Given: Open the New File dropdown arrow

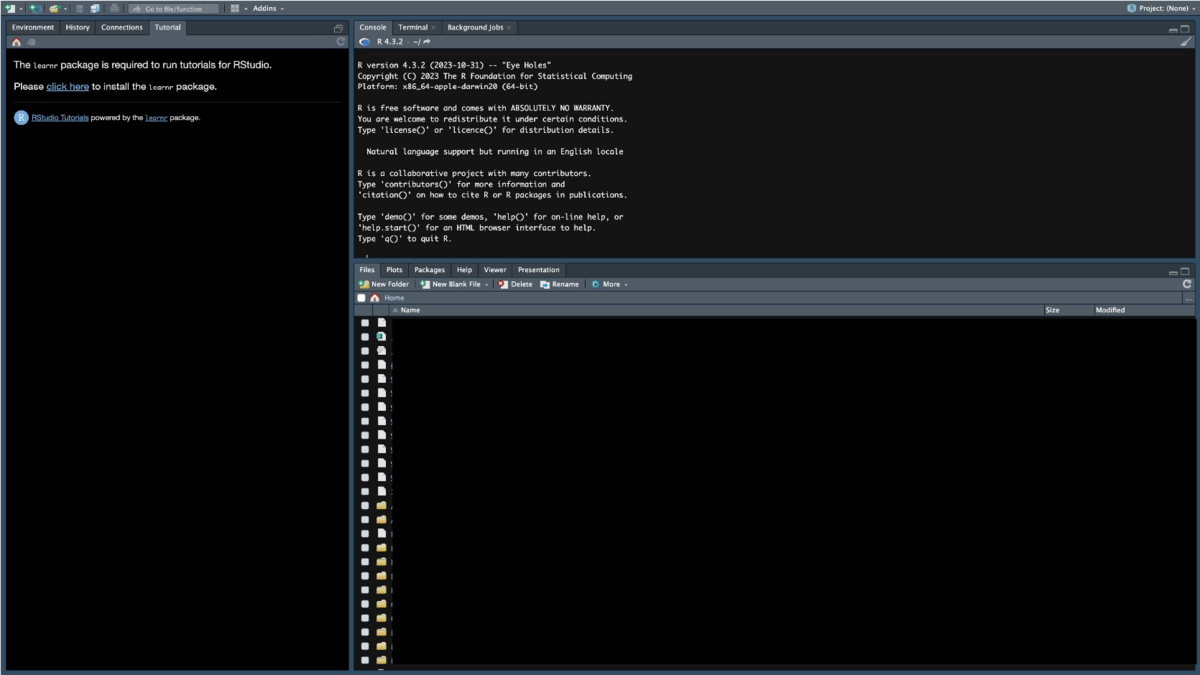Looking at the screenshot, I should tap(21, 9).
